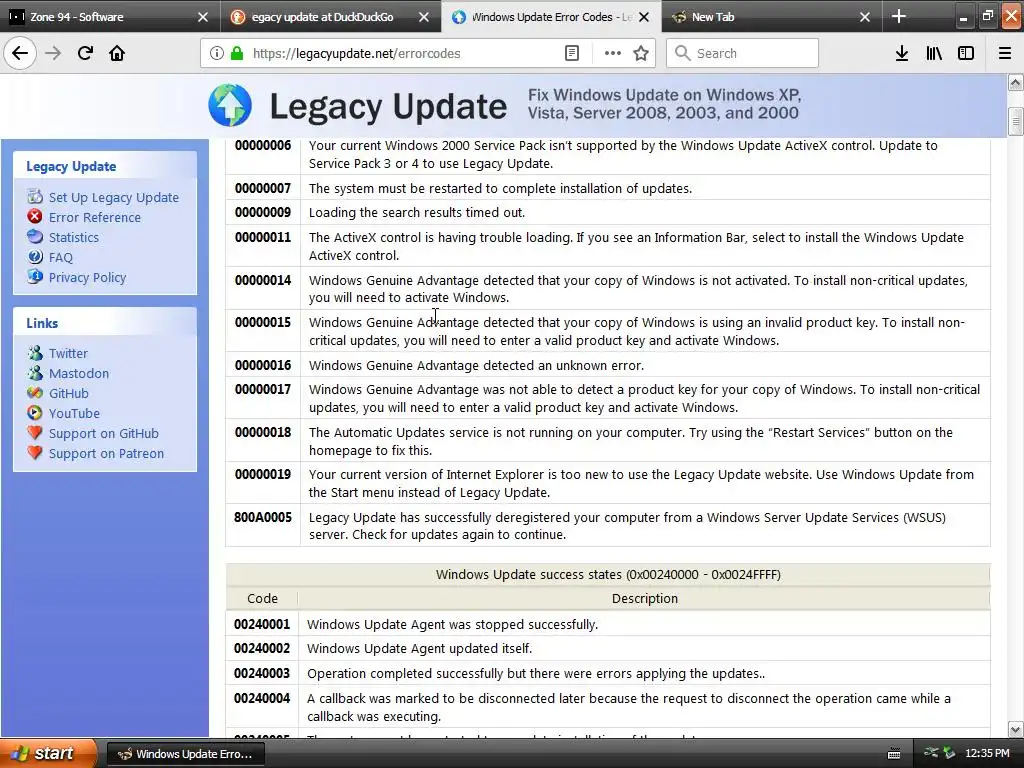Click the scrollbar up arrow
Screen dimensions: 1024x768
(x=1015, y=83)
